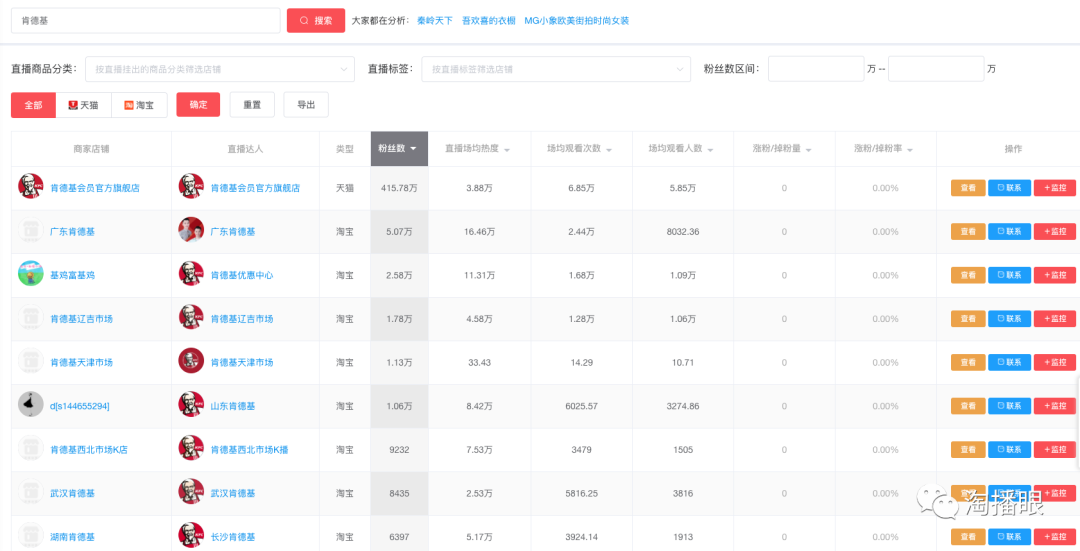This screenshot has height=551, width=1080.
Task: Focus the 肯德基 search input field
Action: pos(145,21)
